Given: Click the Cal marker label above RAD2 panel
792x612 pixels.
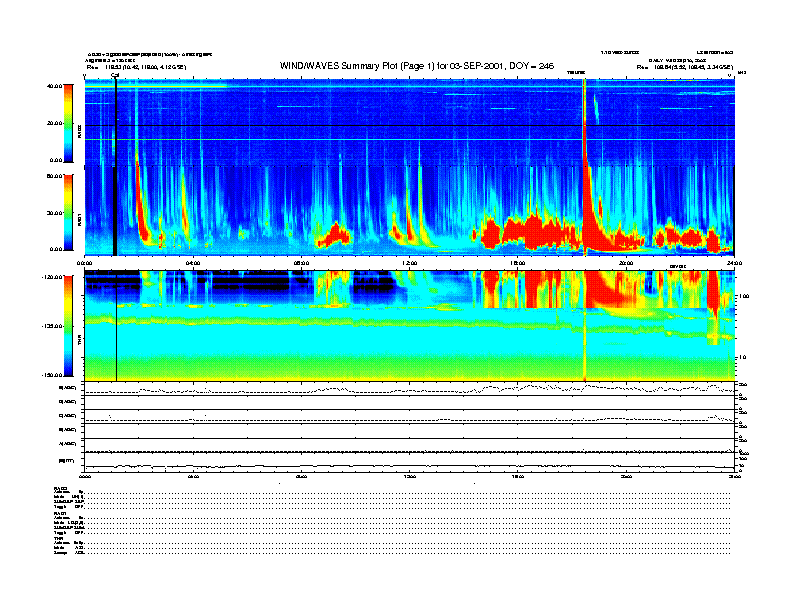Looking at the screenshot, I should (x=115, y=75).
